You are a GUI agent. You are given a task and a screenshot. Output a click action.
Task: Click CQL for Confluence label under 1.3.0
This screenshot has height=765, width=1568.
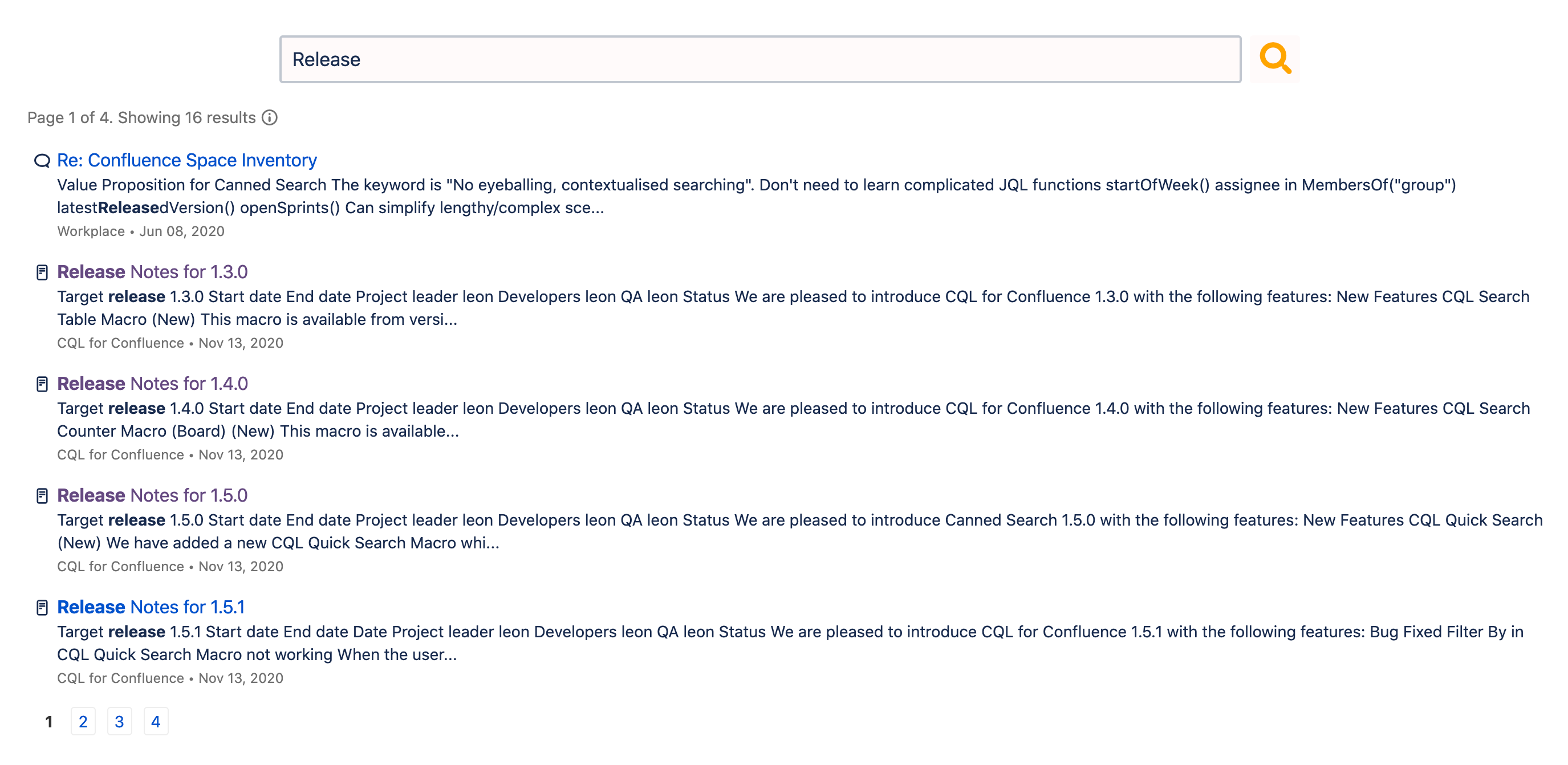pos(120,343)
